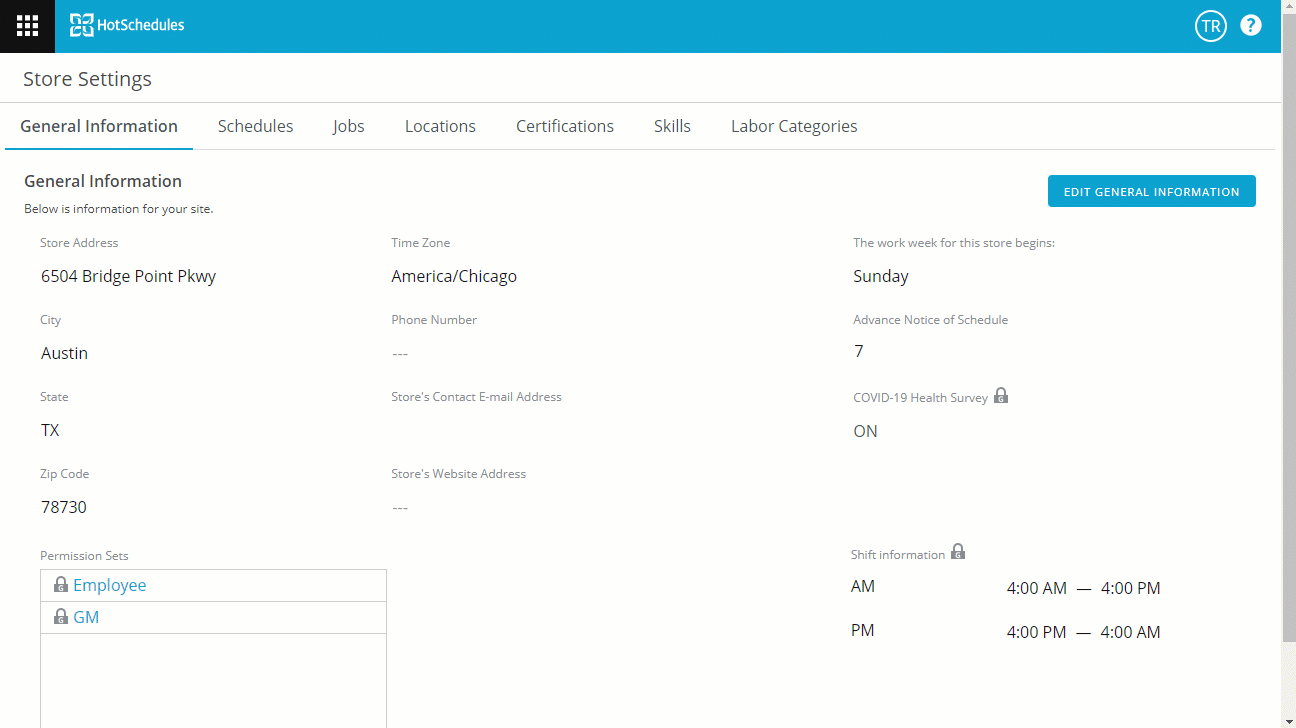The image size is (1296, 728).
Task: Open the GM permission set link
Action: click(x=86, y=617)
